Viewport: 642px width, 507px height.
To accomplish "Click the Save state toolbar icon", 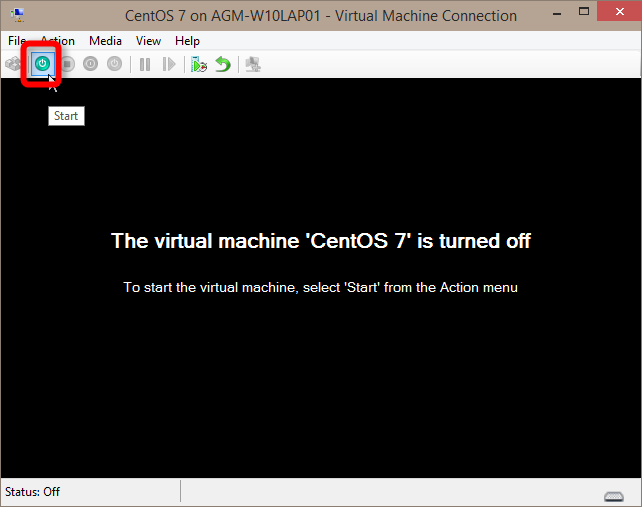I will coord(115,64).
